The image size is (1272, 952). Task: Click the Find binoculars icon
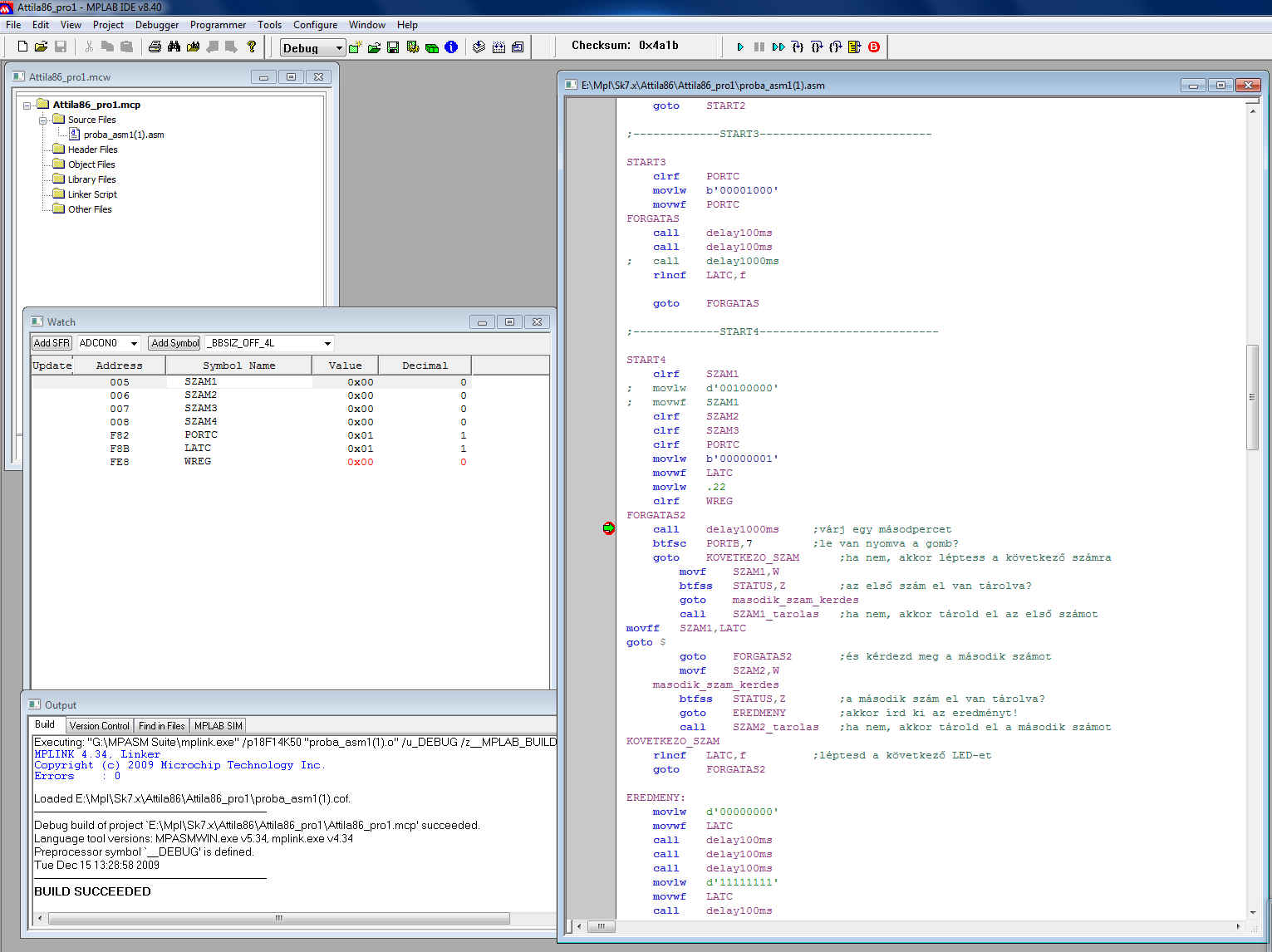[174, 47]
